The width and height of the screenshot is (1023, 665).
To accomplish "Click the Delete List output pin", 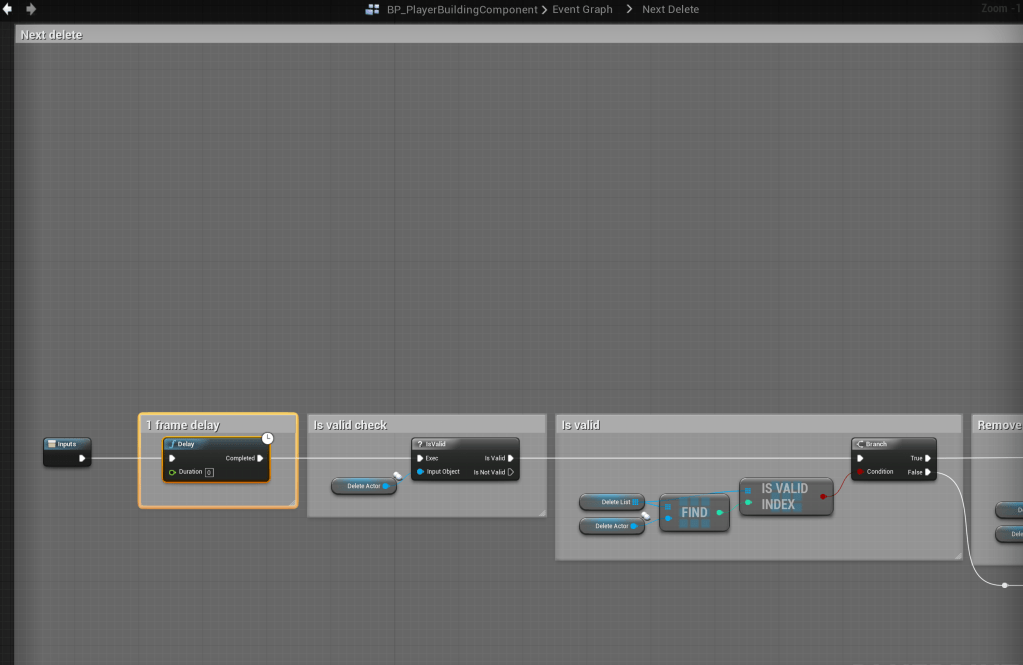I will click(x=635, y=502).
